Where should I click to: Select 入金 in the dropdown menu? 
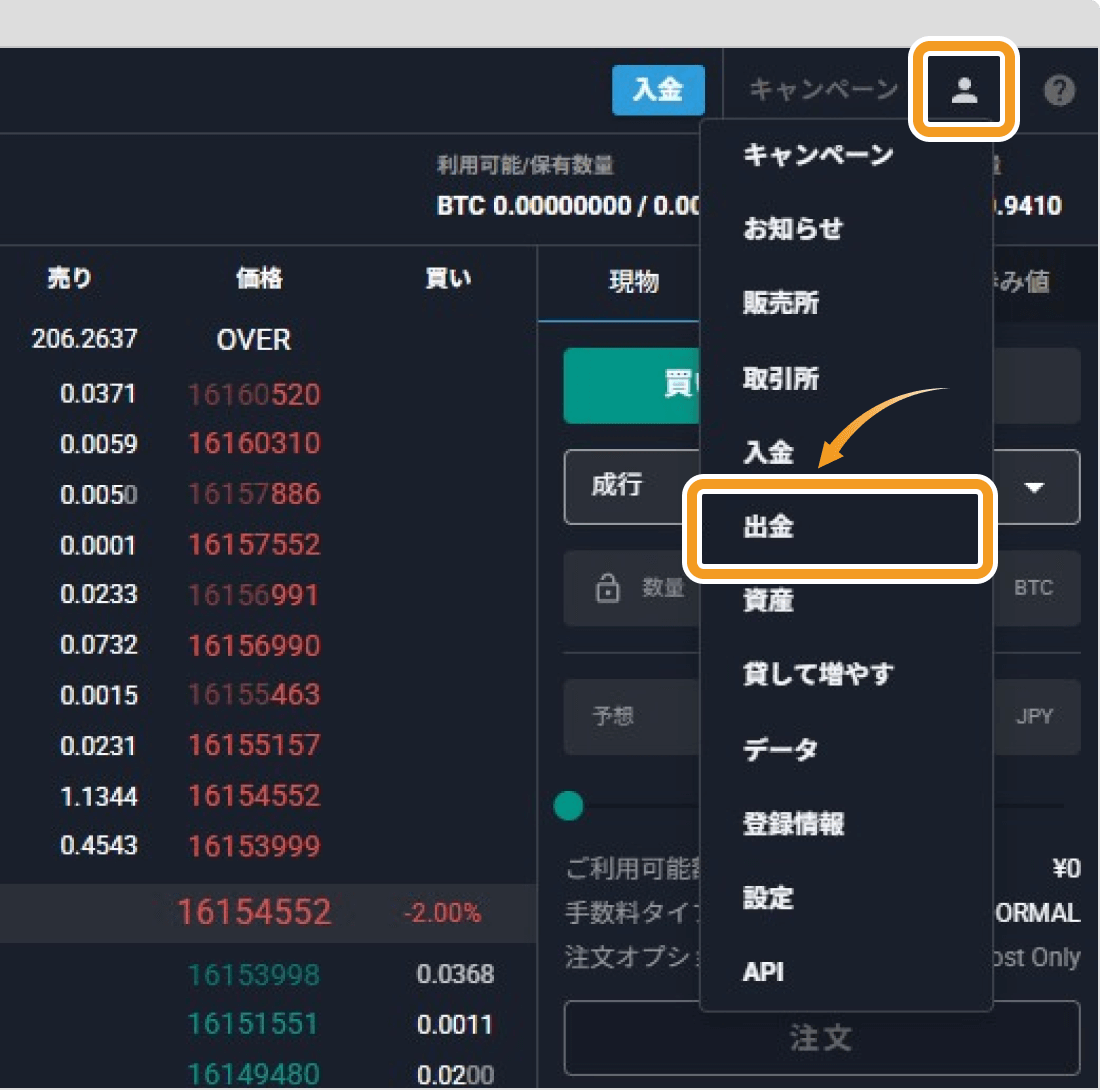pyautogui.click(x=768, y=452)
